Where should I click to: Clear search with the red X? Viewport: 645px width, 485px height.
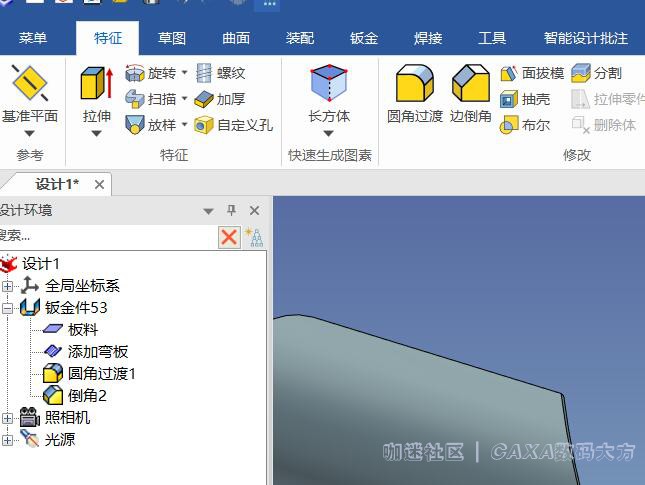tap(229, 237)
